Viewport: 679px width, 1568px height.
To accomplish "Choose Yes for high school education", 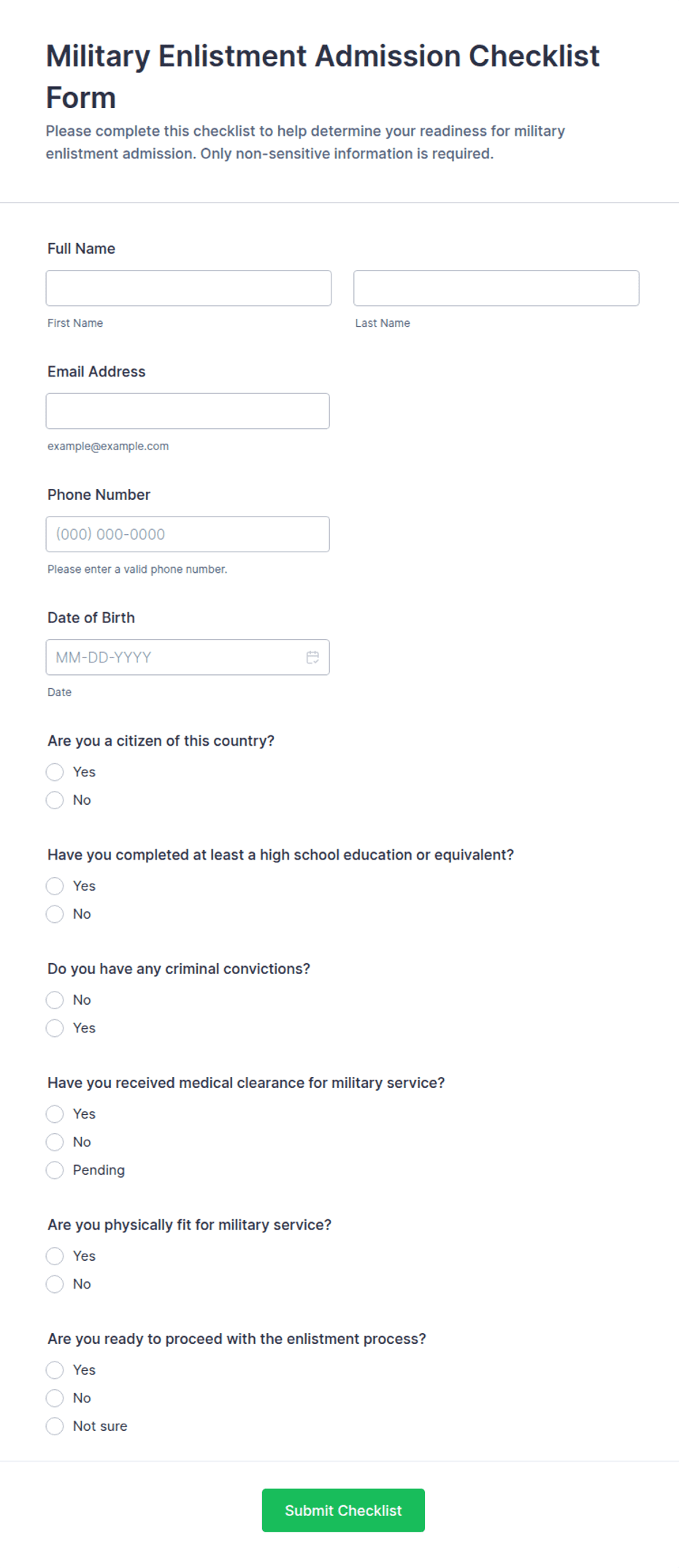I will 55,886.
